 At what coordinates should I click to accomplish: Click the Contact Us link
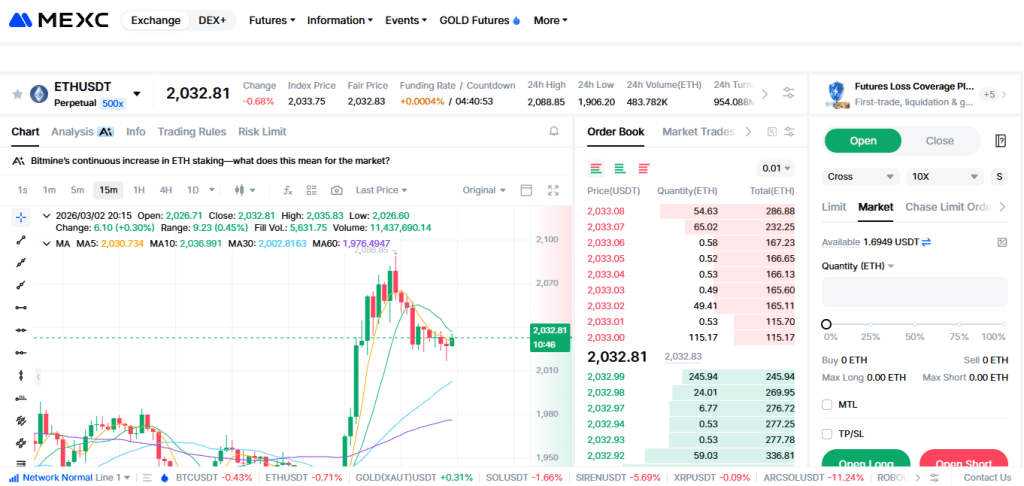987,478
